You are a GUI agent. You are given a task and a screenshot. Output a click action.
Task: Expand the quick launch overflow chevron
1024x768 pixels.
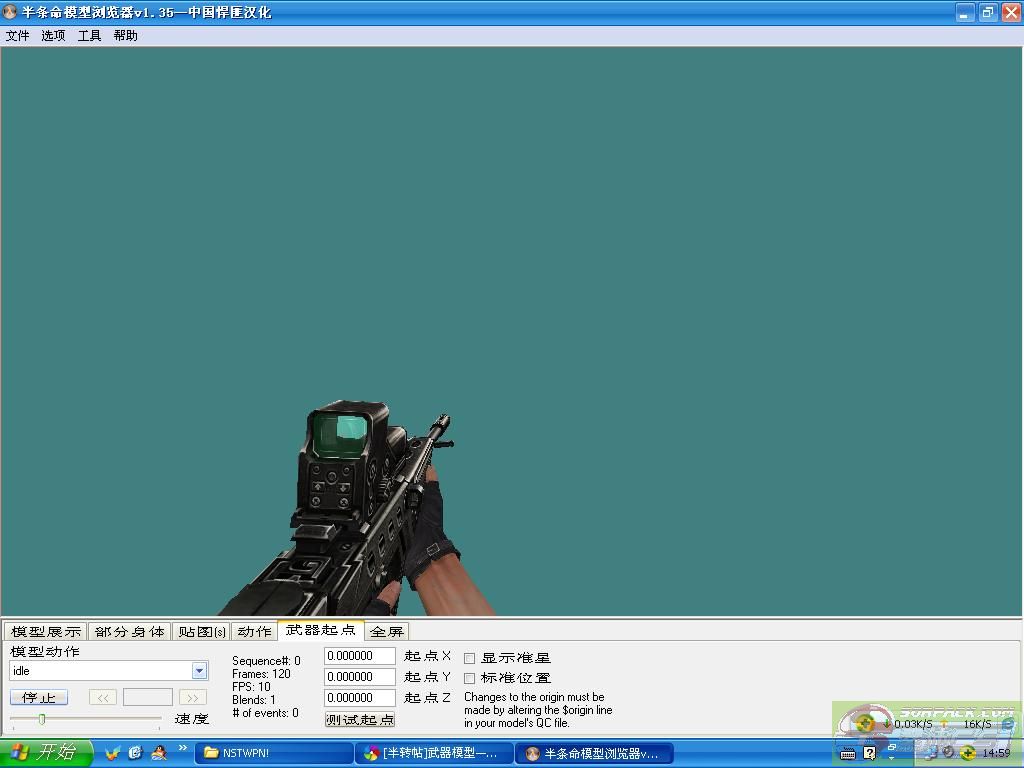[183, 748]
